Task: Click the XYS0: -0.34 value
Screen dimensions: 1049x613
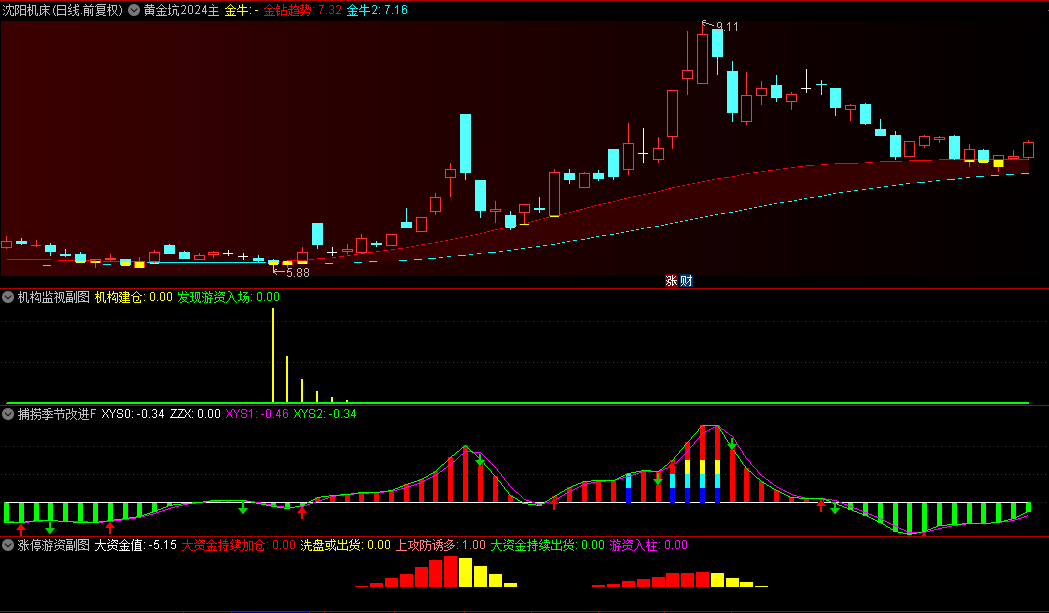Action: click(133, 414)
